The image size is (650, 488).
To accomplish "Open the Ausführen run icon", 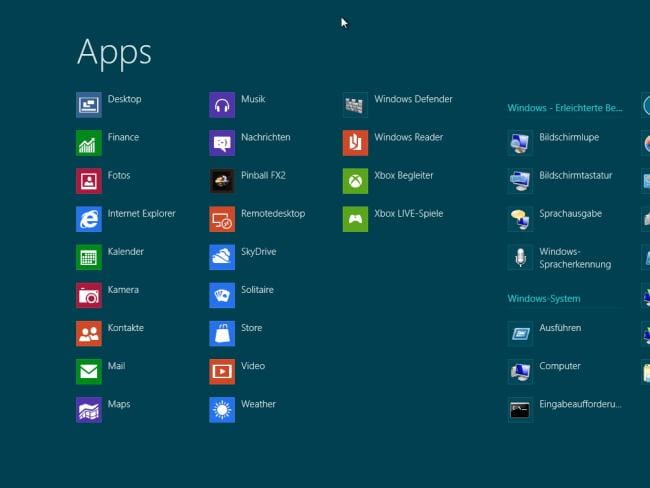I will pos(520,334).
